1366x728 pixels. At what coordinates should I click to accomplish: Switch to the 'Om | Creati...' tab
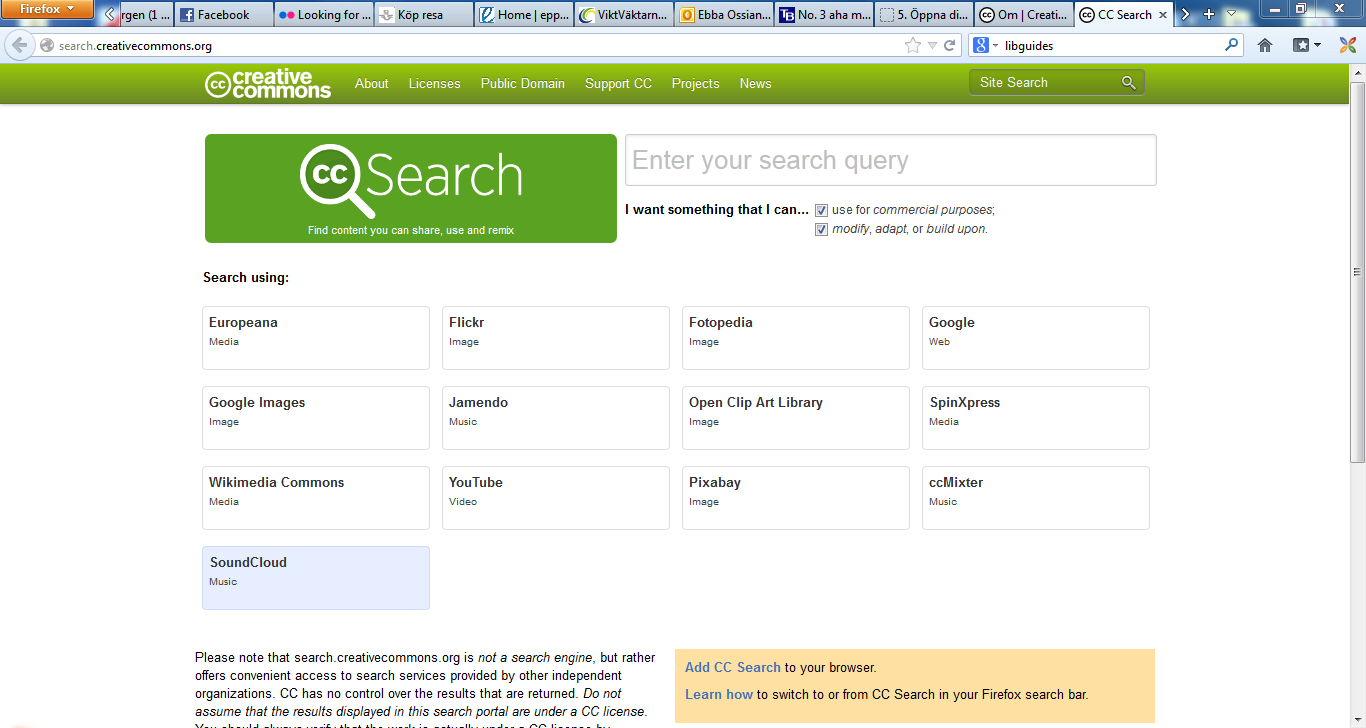1024,15
